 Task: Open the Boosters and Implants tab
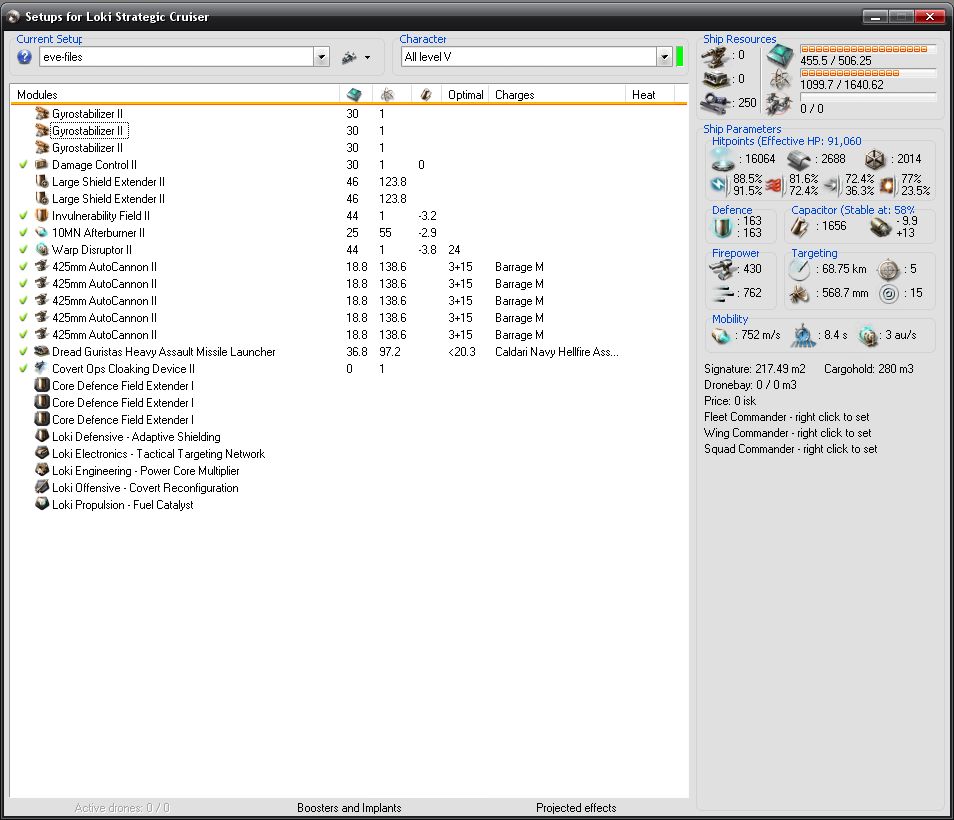click(349, 808)
